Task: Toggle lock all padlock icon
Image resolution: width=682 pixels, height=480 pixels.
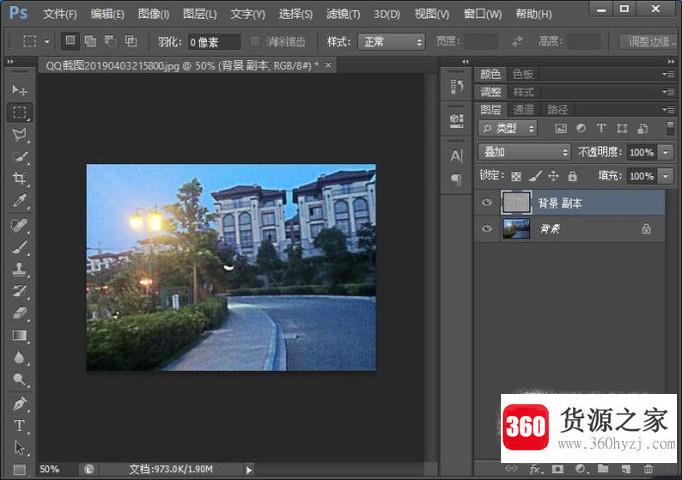Action: point(572,176)
